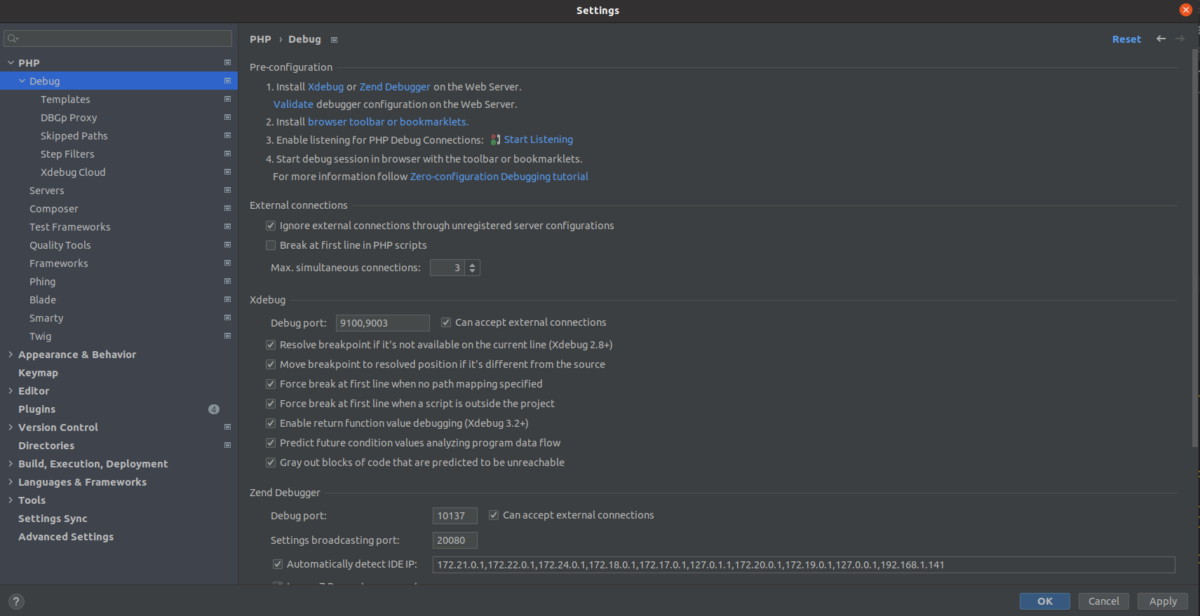Click the project-level icon beside DBGp Proxy
The height and width of the screenshot is (616, 1200).
pos(227,117)
